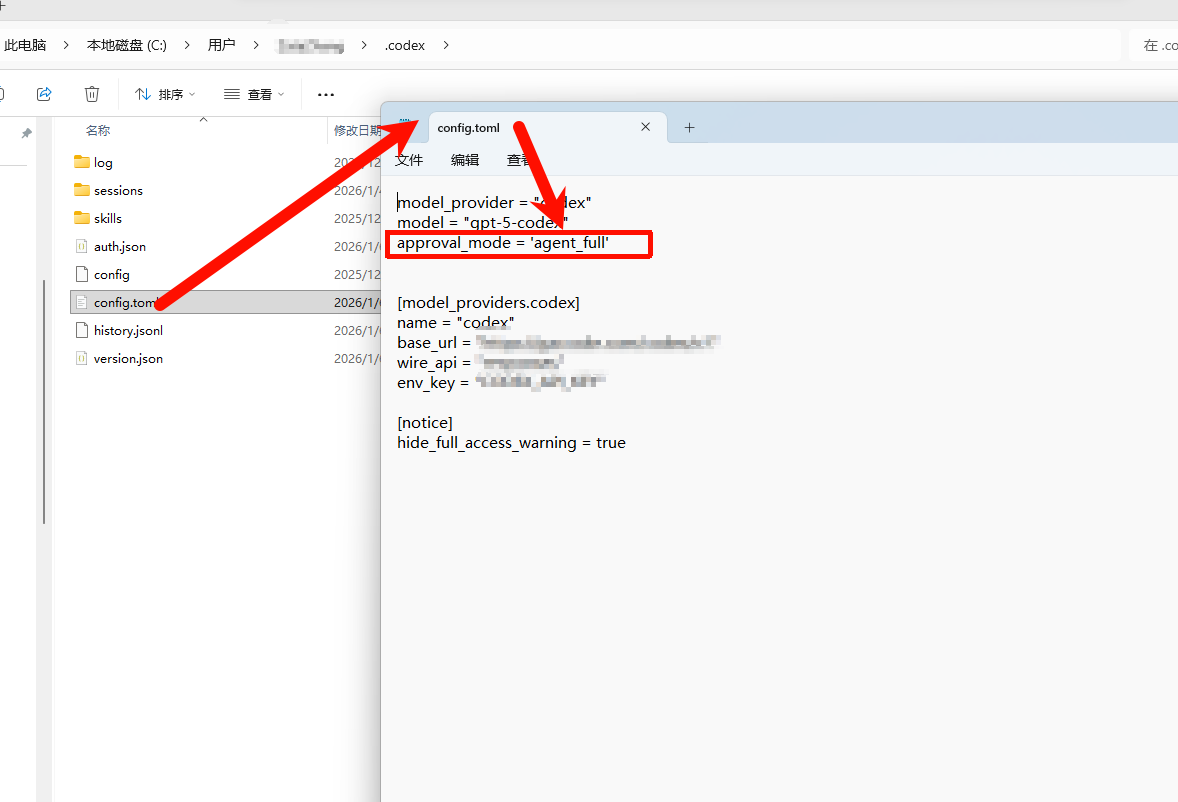Close the config.toml Notepad tab
The image size is (1178, 802).
[645, 127]
